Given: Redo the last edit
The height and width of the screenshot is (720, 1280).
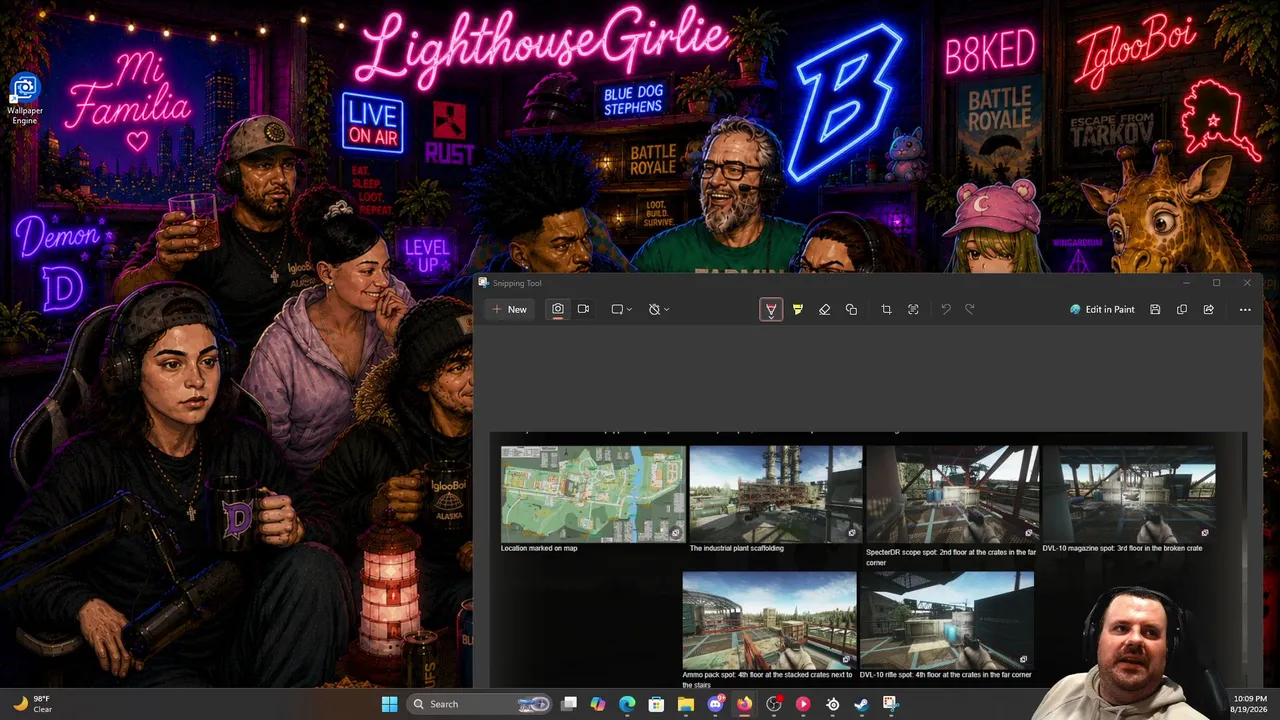Looking at the screenshot, I should (970, 310).
